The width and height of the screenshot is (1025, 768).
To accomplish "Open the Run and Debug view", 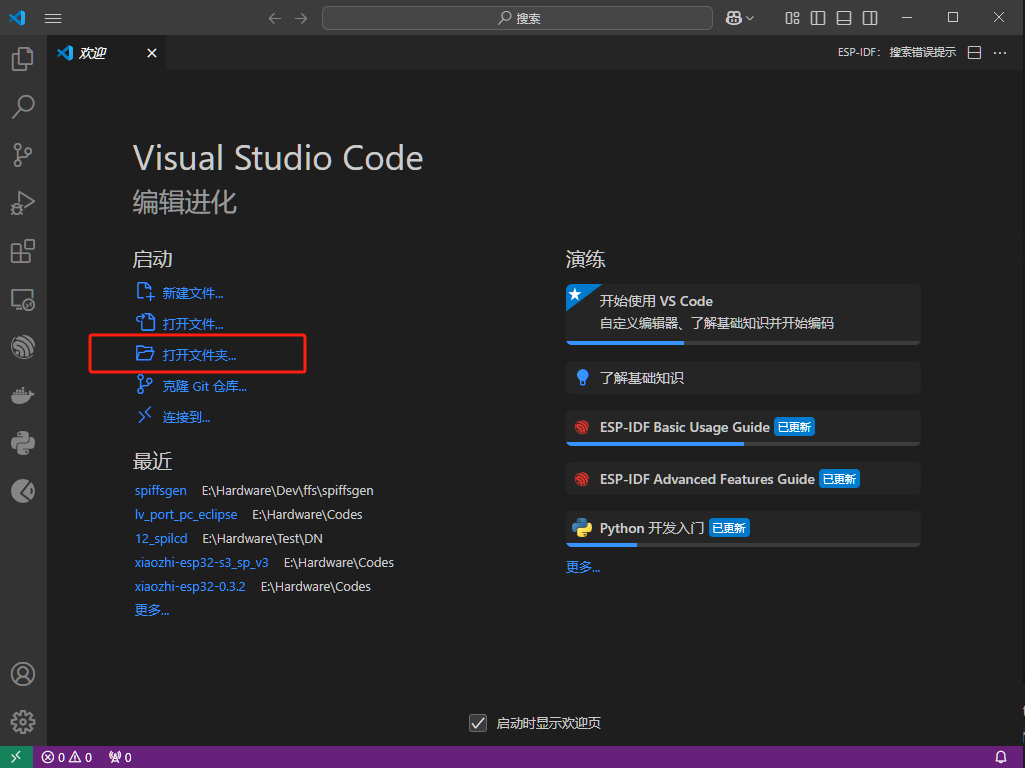I will 22,203.
